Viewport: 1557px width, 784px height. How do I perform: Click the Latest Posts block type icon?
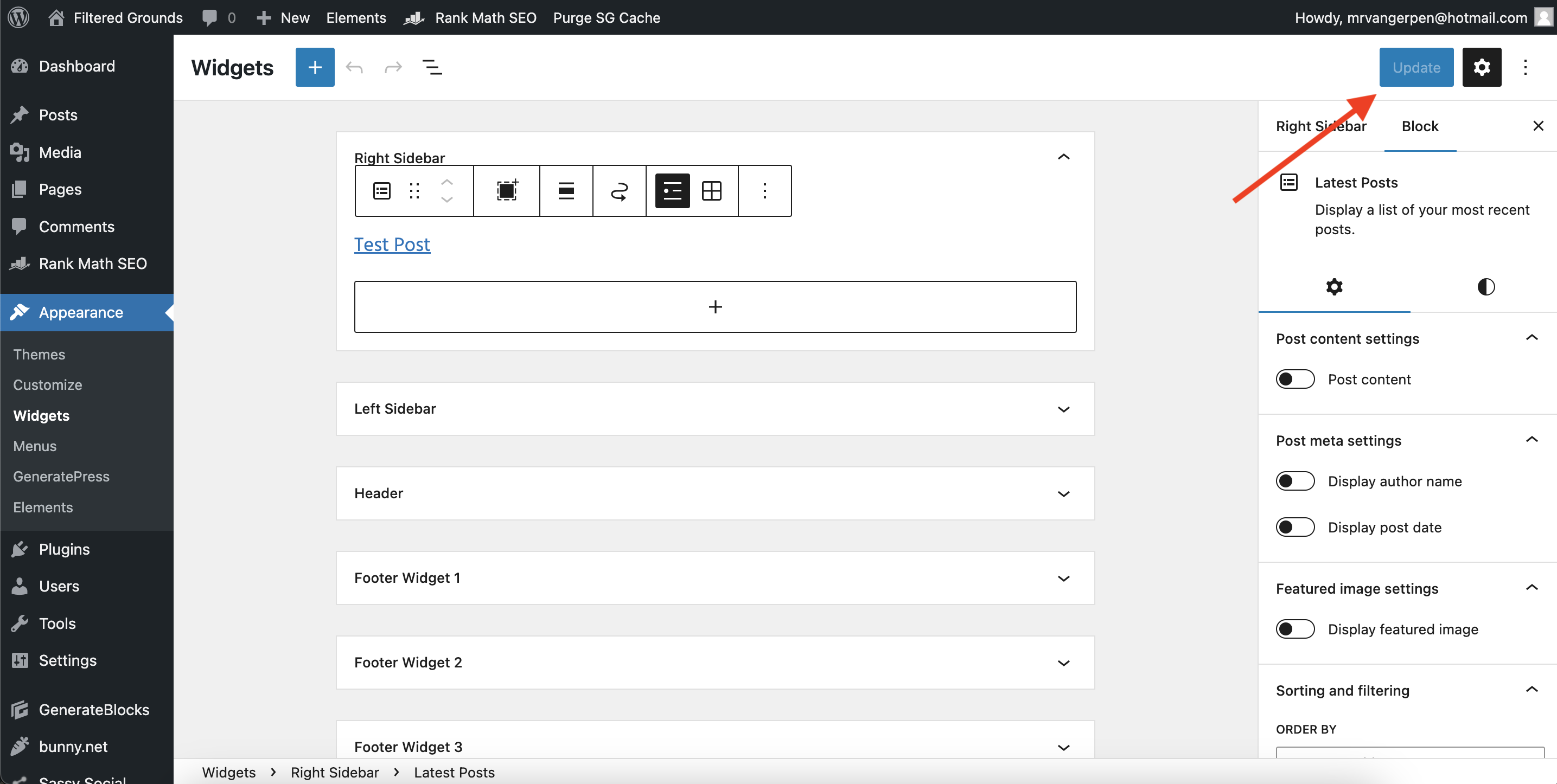click(381, 191)
